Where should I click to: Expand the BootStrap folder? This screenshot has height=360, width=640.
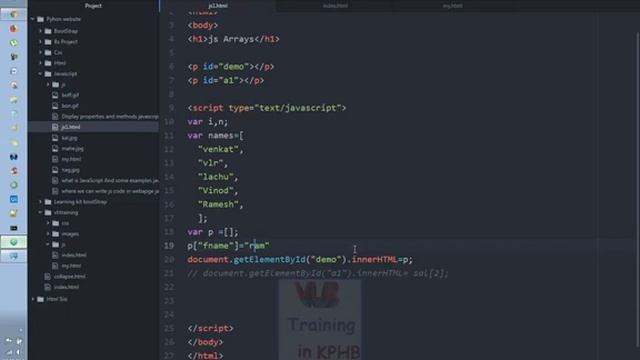(40, 31)
